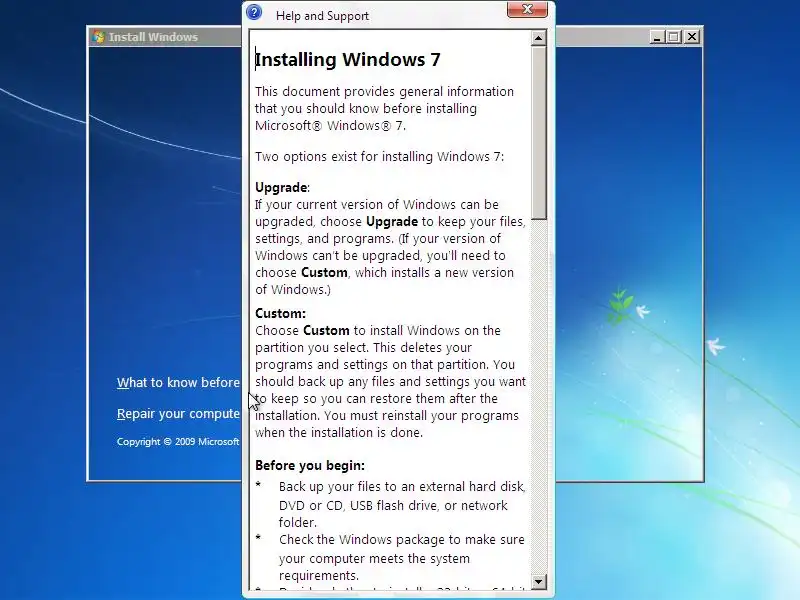Viewport: 800px width, 600px height.
Task: Open 'What to know before' link in Install Windows
Action: [178, 382]
